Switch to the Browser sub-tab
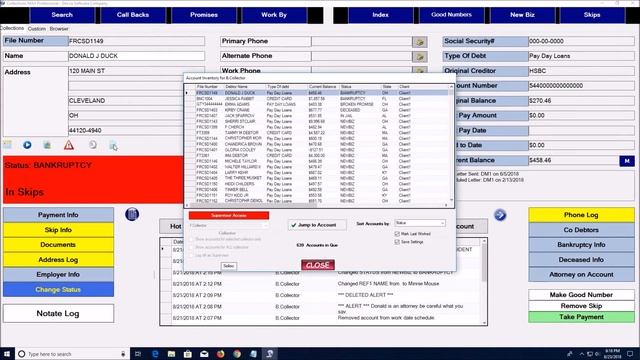Viewport: 640px width, 360px height. (x=59, y=29)
